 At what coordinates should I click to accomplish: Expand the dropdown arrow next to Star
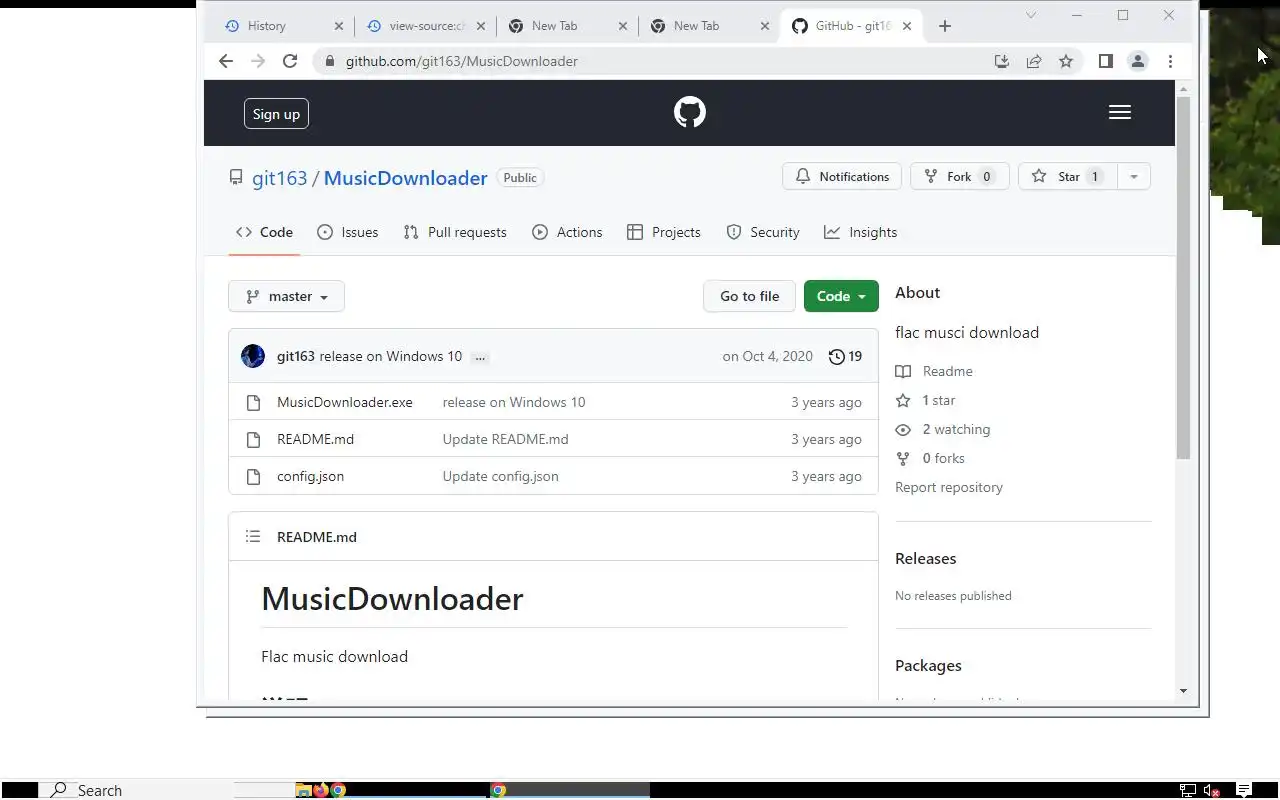coord(1133,177)
